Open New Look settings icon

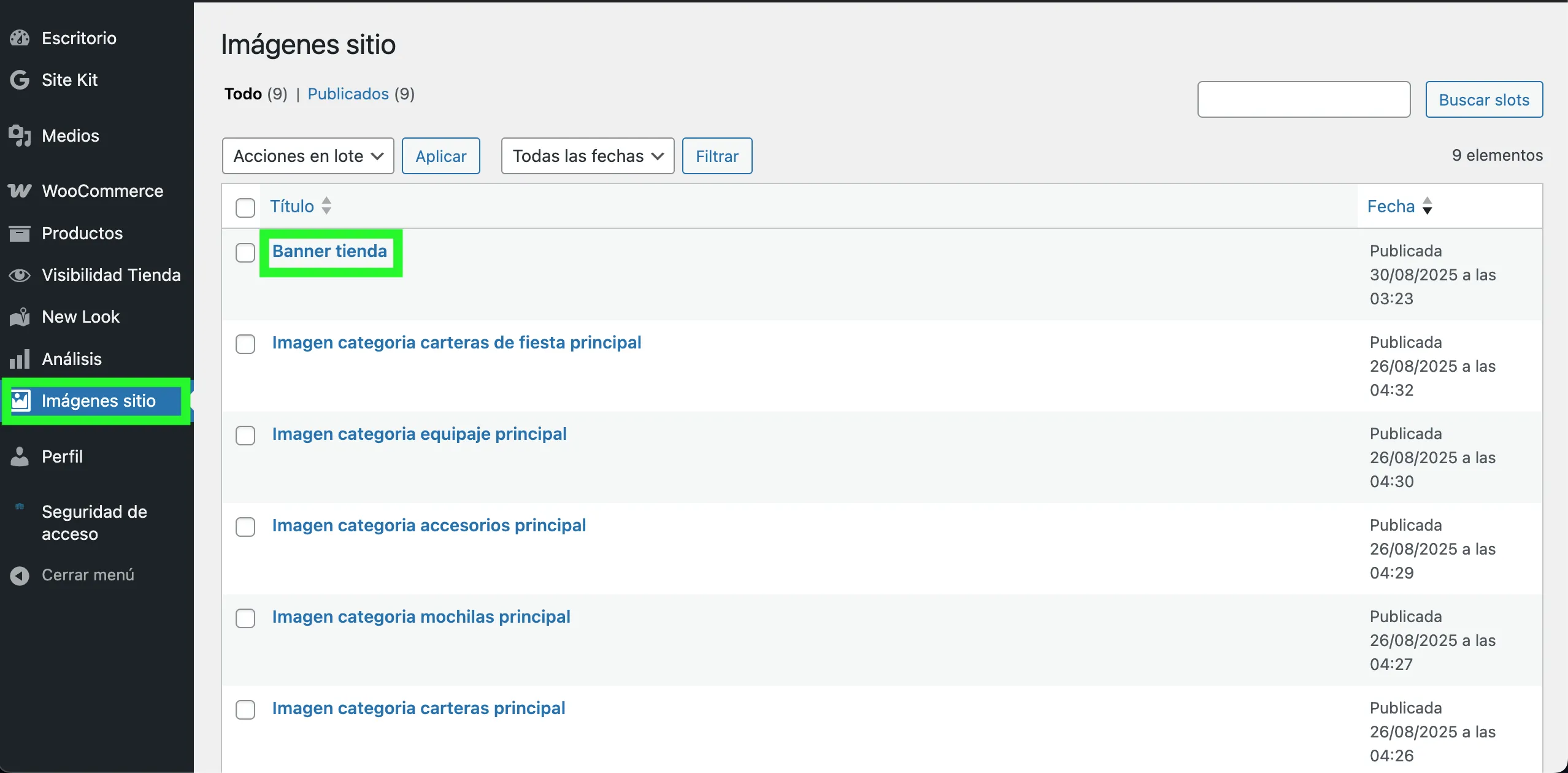tap(19, 317)
